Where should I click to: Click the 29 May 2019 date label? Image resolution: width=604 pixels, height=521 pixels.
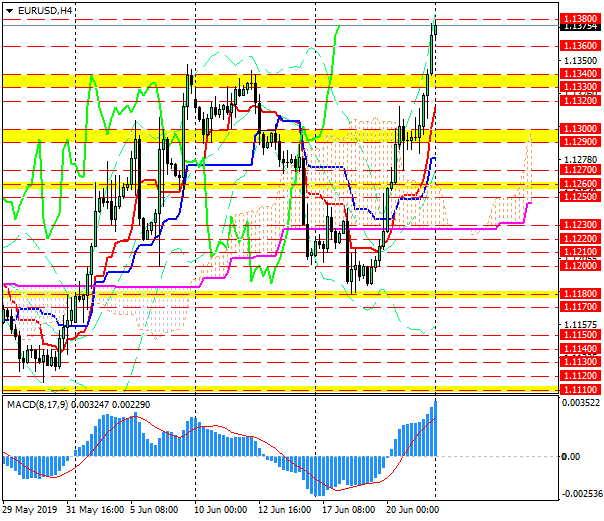pyautogui.click(x=30, y=508)
